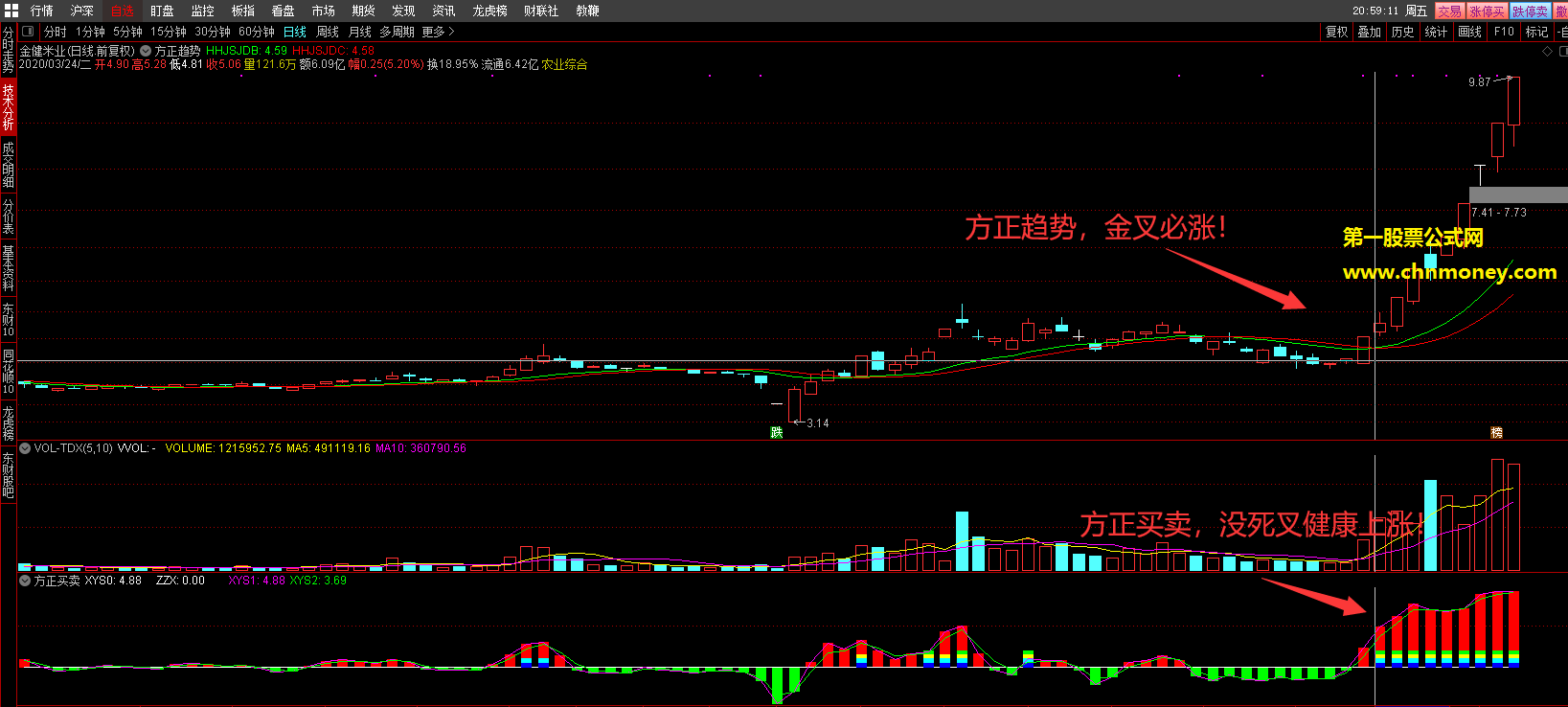Image resolution: width=1568 pixels, height=707 pixels.
Task: Click the 农业综合 sector label
Action: click(565, 65)
